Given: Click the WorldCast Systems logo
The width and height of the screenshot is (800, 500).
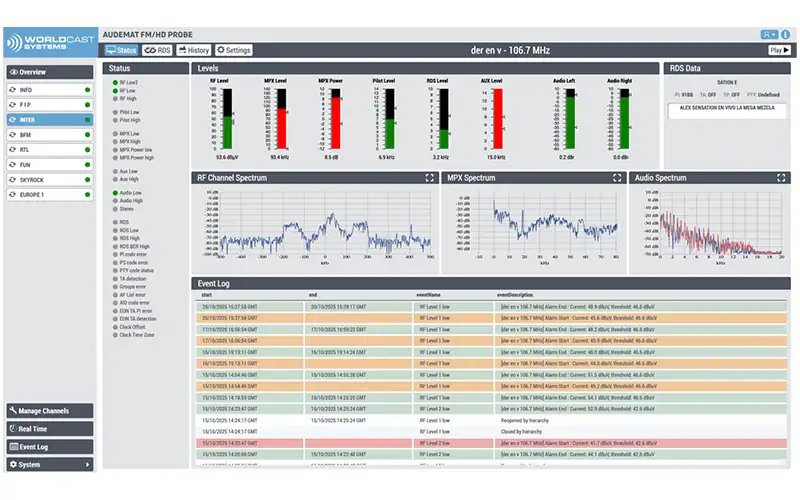Looking at the screenshot, I should (x=51, y=42).
